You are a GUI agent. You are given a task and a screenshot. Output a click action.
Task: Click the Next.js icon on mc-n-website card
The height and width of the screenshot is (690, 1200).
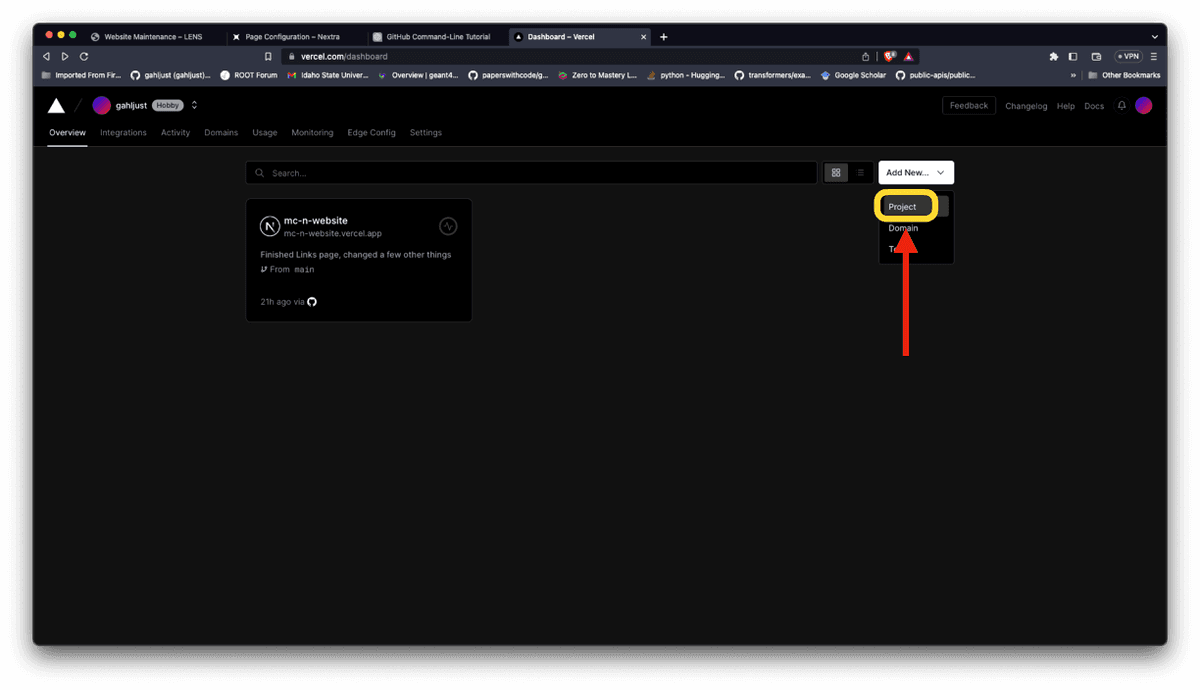[x=269, y=227]
